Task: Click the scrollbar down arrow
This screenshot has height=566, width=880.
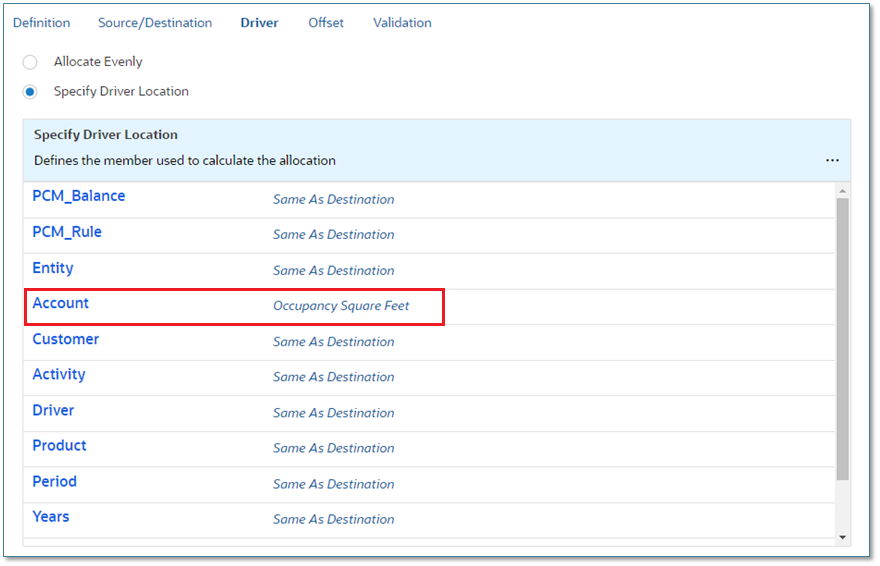Action: pos(842,537)
